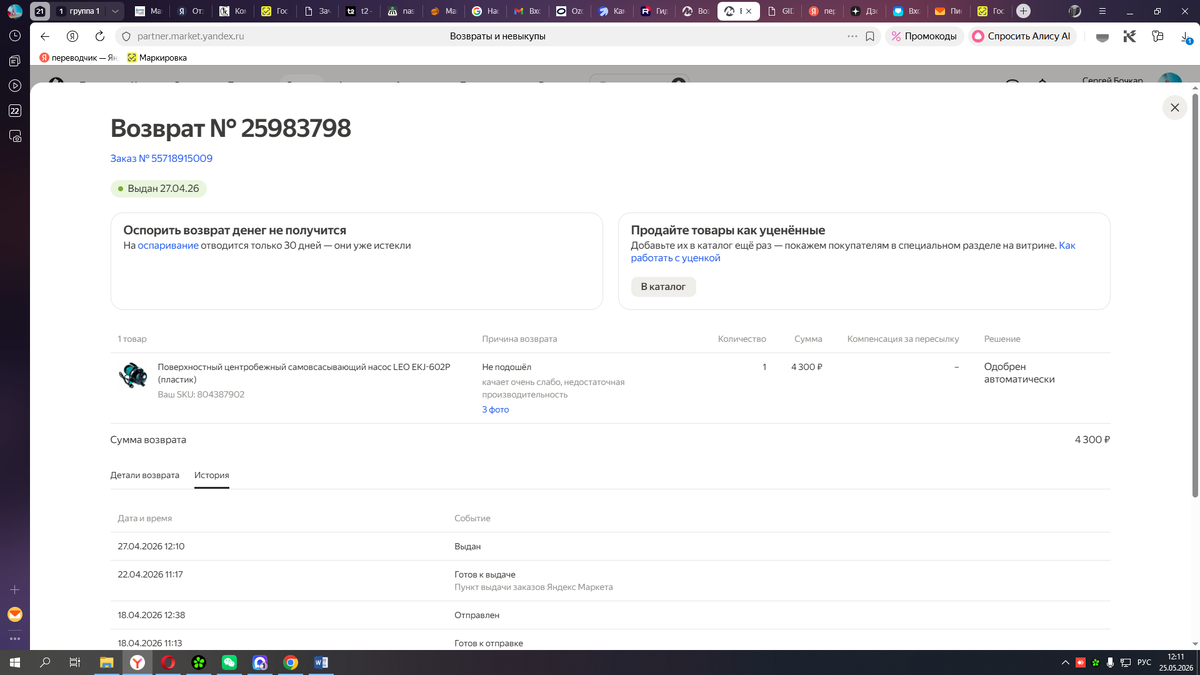Open the downloads arrow icon

[x=1185, y=36]
